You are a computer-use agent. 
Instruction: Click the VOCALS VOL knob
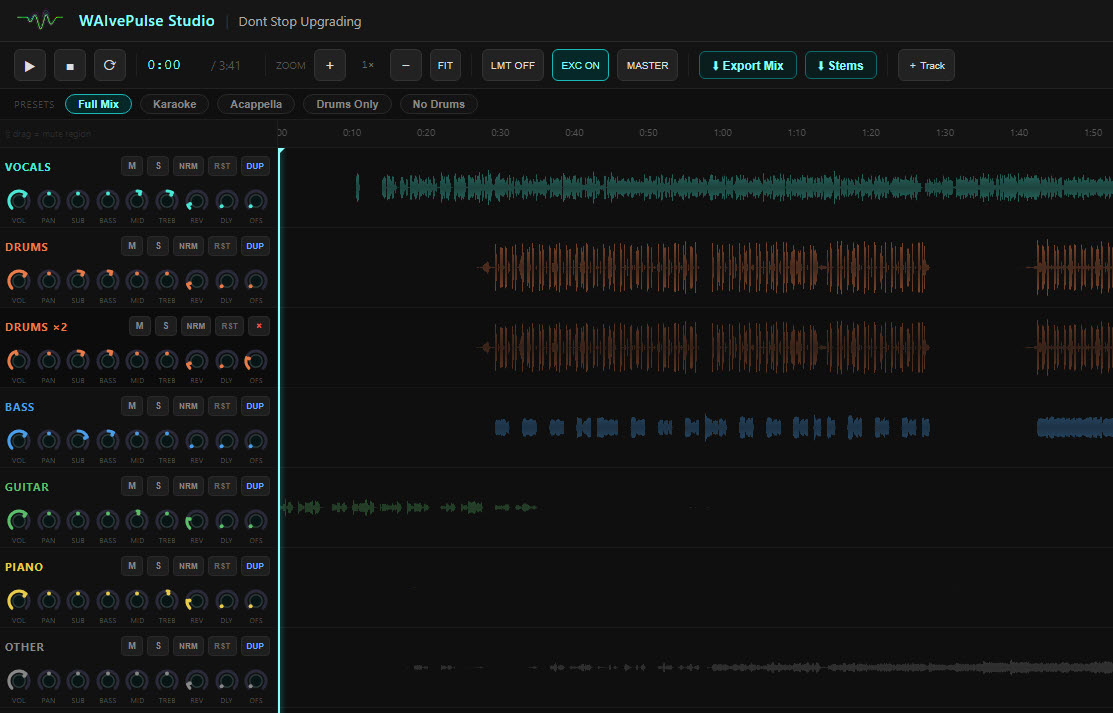point(18,201)
